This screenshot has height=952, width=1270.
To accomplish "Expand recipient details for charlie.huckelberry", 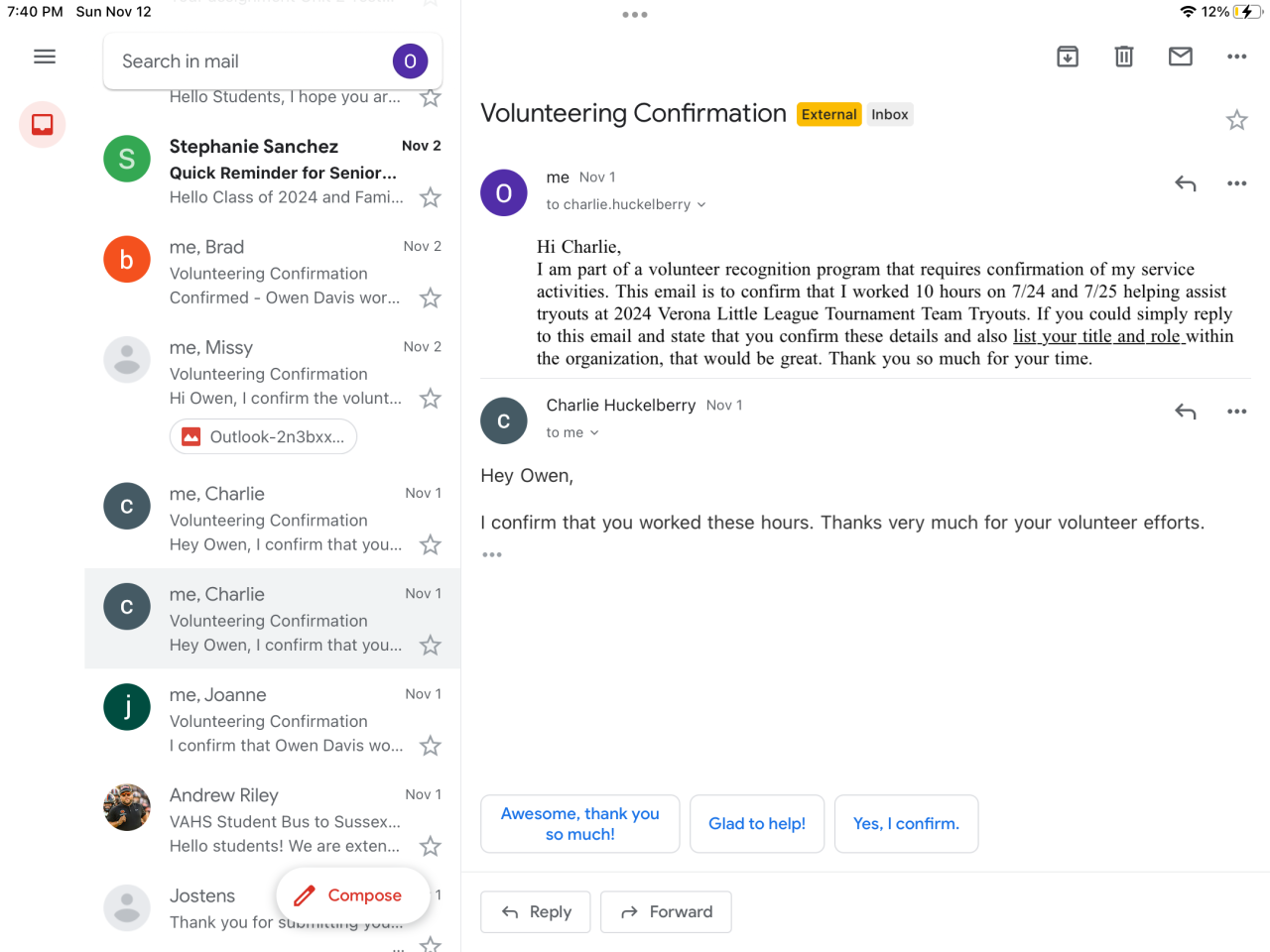I will click(x=701, y=205).
